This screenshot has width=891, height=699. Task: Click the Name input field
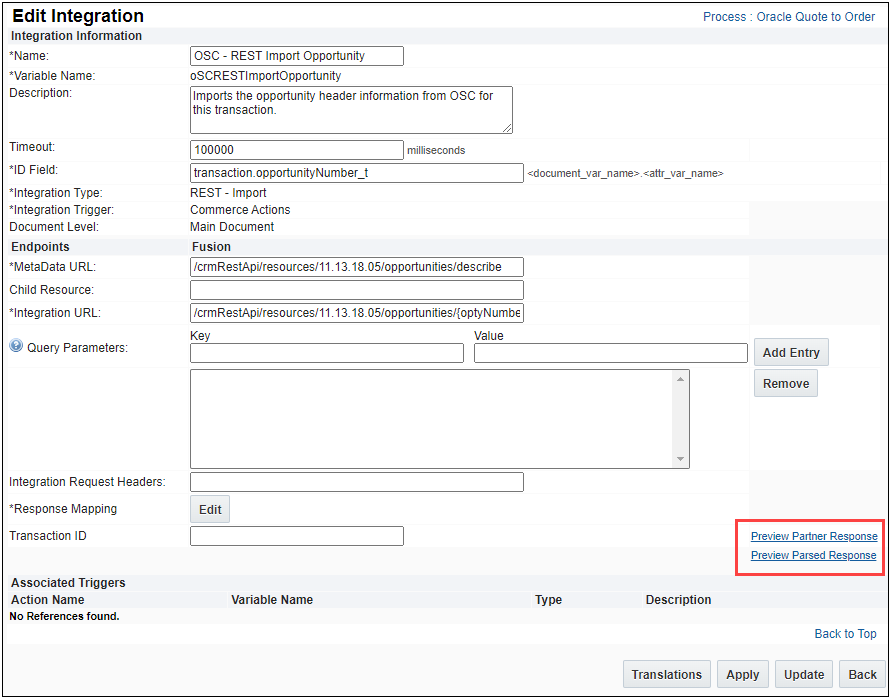tap(296, 56)
